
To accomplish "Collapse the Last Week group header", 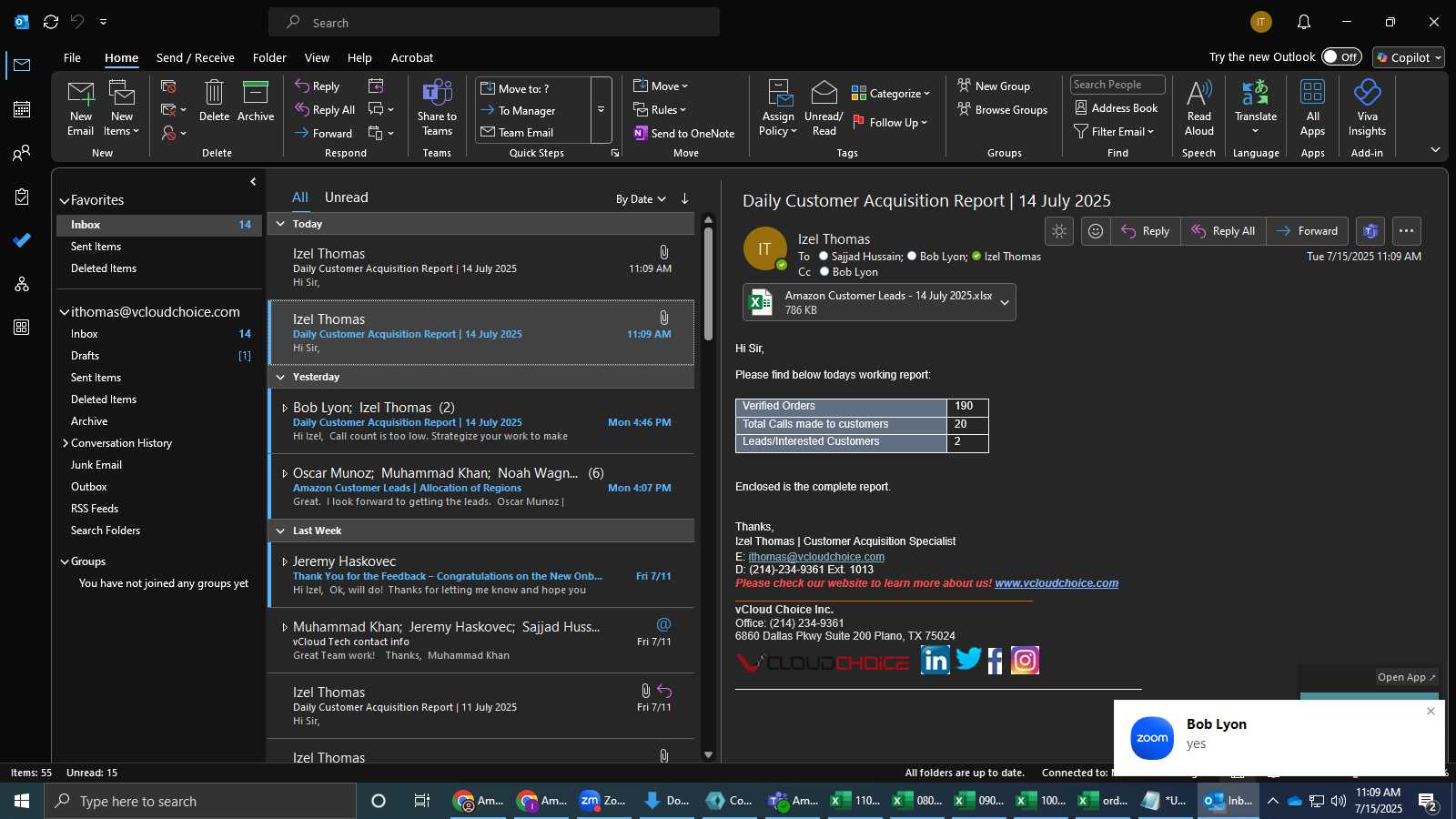I will (280, 531).
